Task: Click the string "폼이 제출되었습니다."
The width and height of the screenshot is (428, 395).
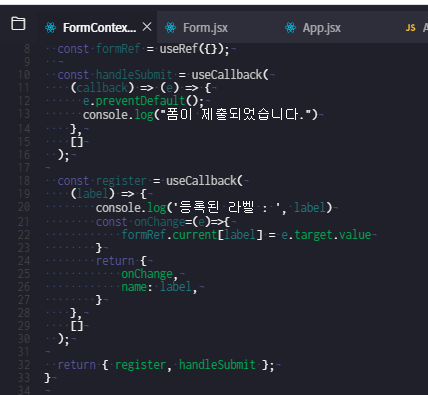Action: click(236, 115)
